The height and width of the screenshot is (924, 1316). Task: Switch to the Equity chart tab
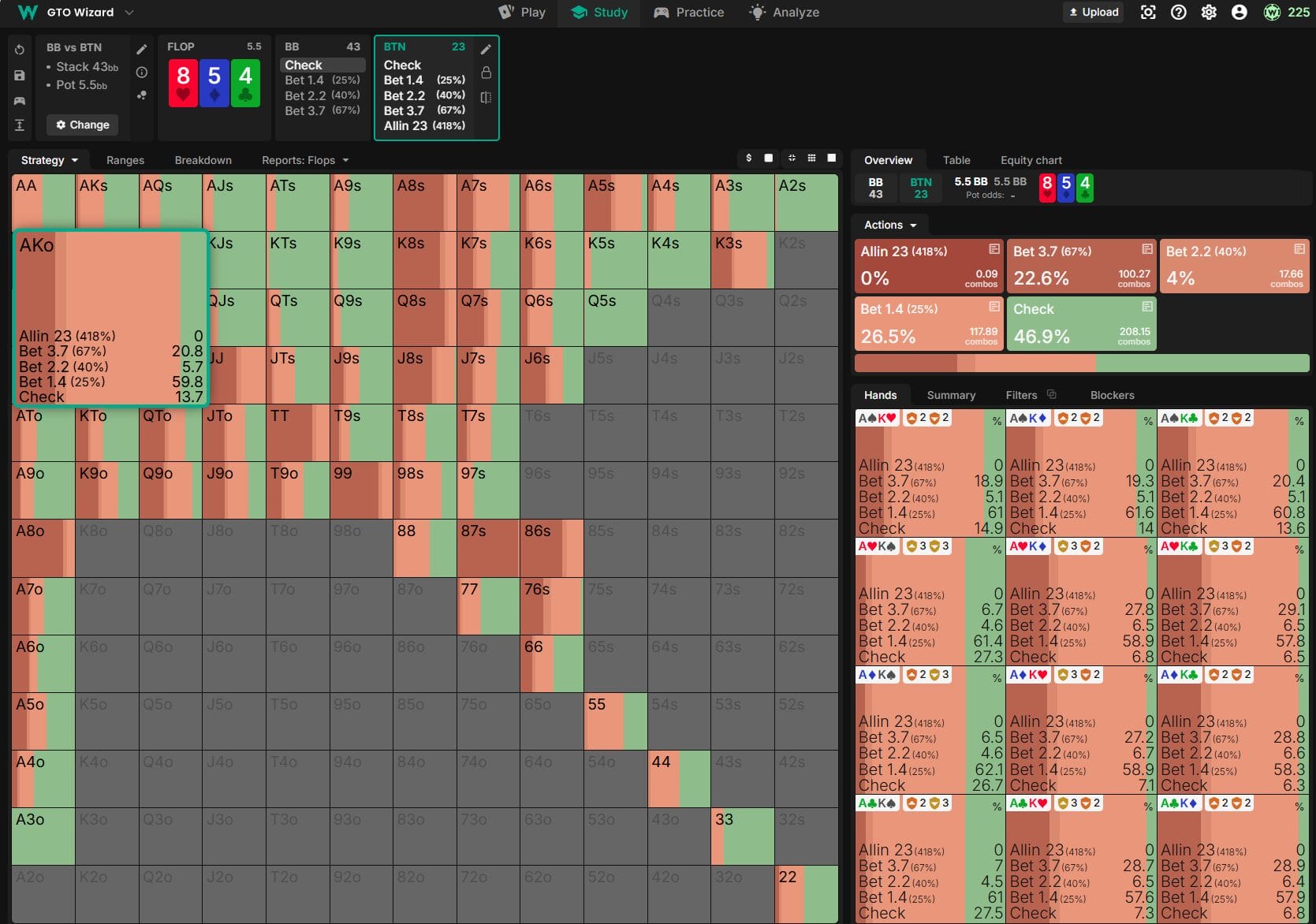[1031, 160]
